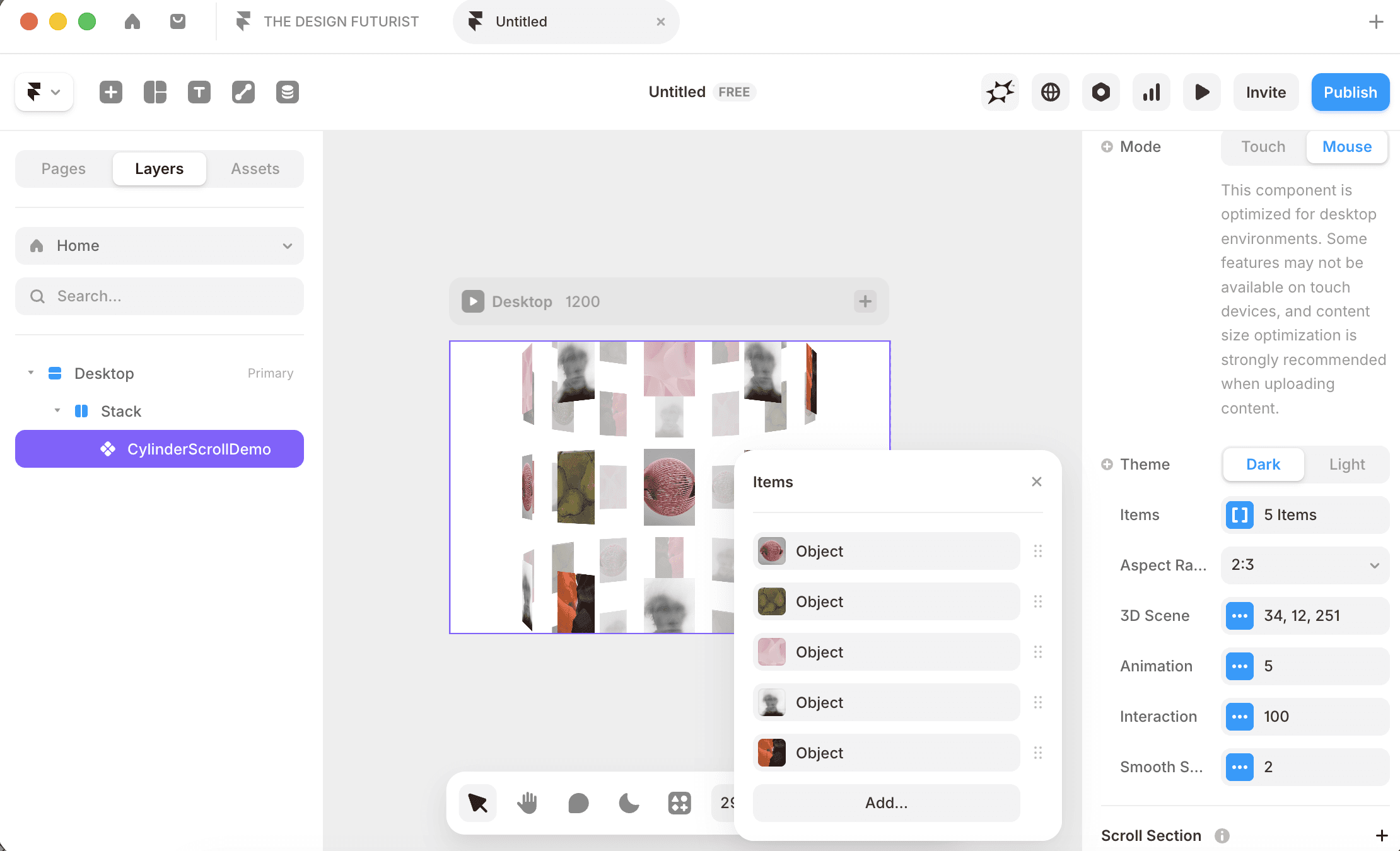Toggle dark mode moon icon

629,803
